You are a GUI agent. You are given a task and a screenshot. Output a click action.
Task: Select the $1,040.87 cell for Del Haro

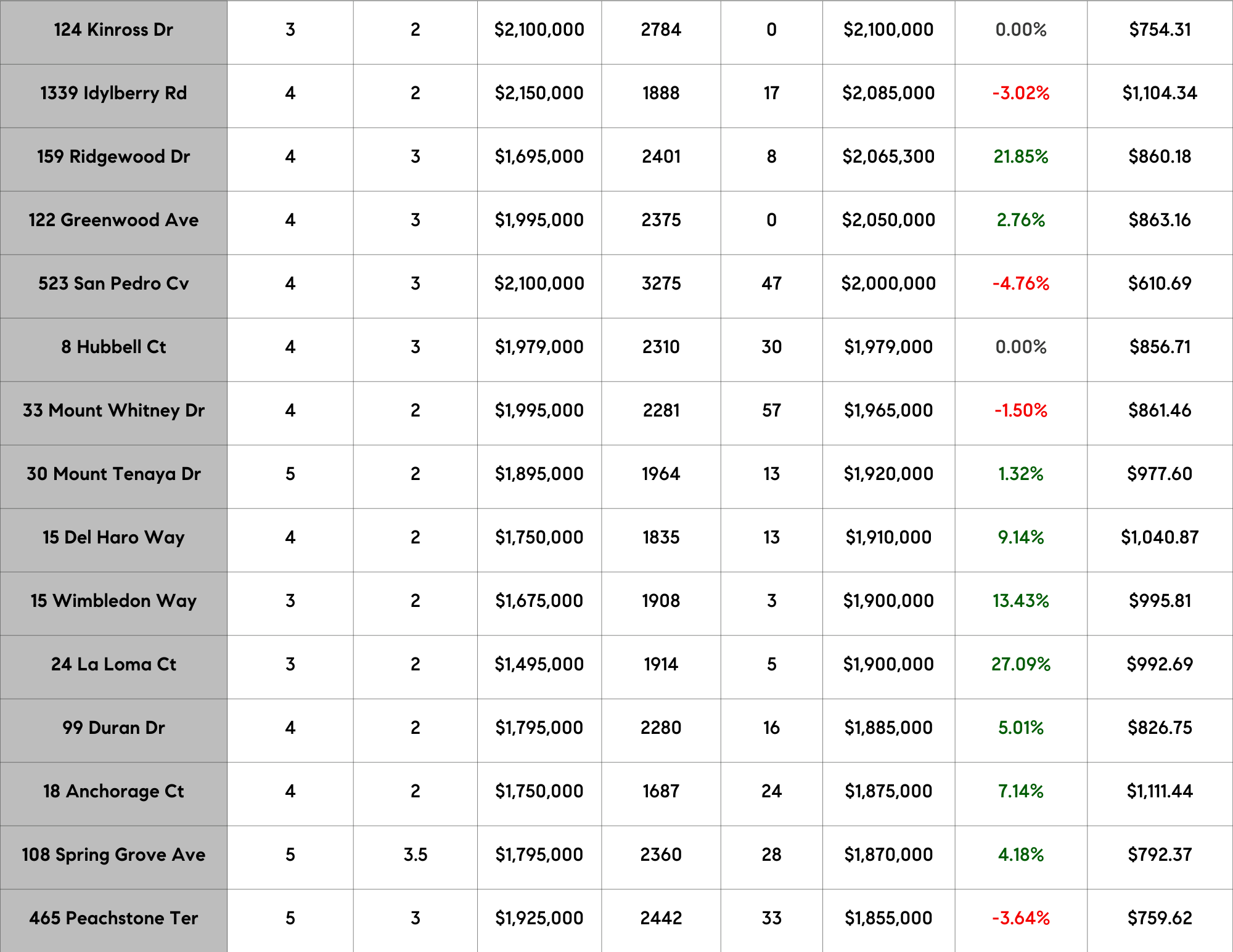(x=1159, y=537)
